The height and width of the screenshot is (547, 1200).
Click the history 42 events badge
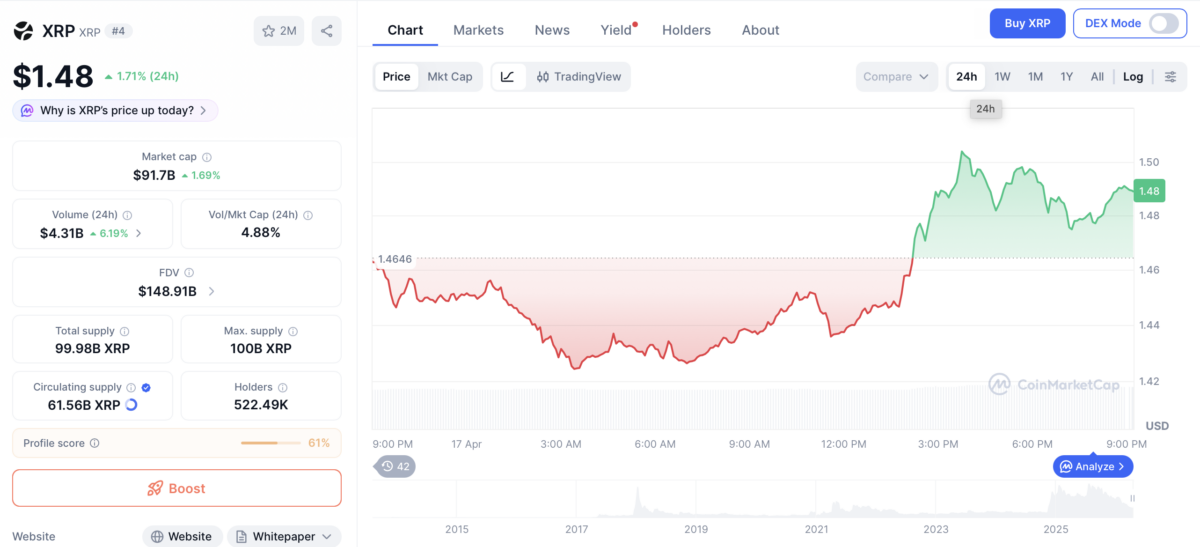click(394, 466)
